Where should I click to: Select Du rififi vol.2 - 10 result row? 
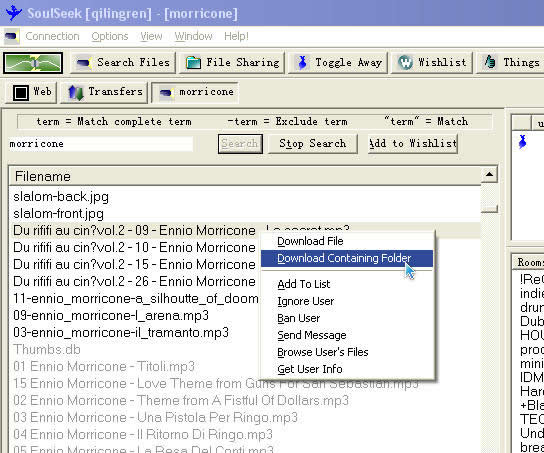pos(135,248)
